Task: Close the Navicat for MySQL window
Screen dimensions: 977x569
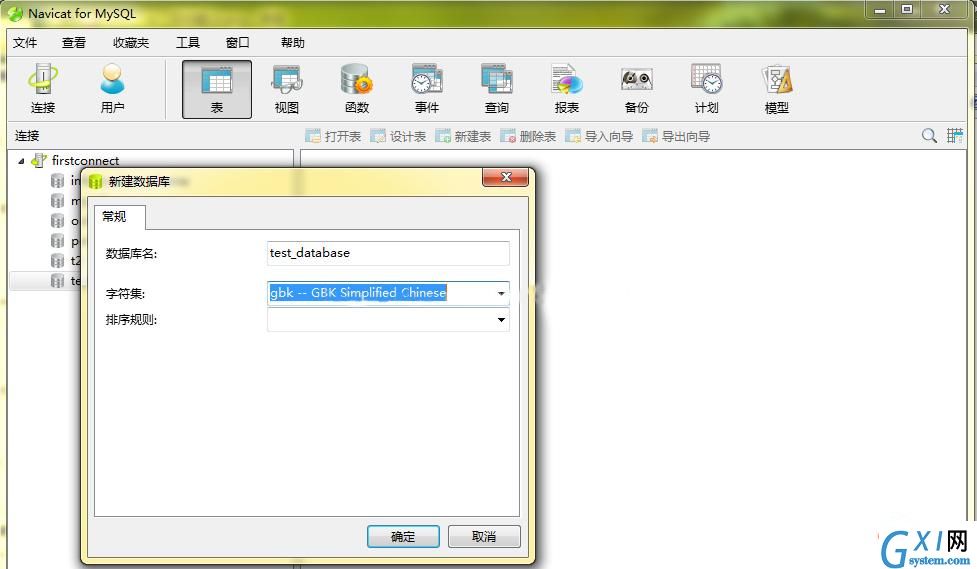Action: pyautogui.click(x=945, y=10)
